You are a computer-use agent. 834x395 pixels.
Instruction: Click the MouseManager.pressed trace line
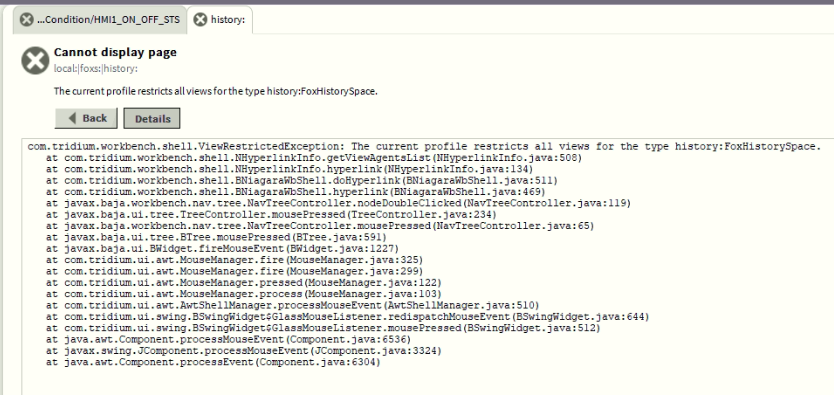tap(244, 282)
